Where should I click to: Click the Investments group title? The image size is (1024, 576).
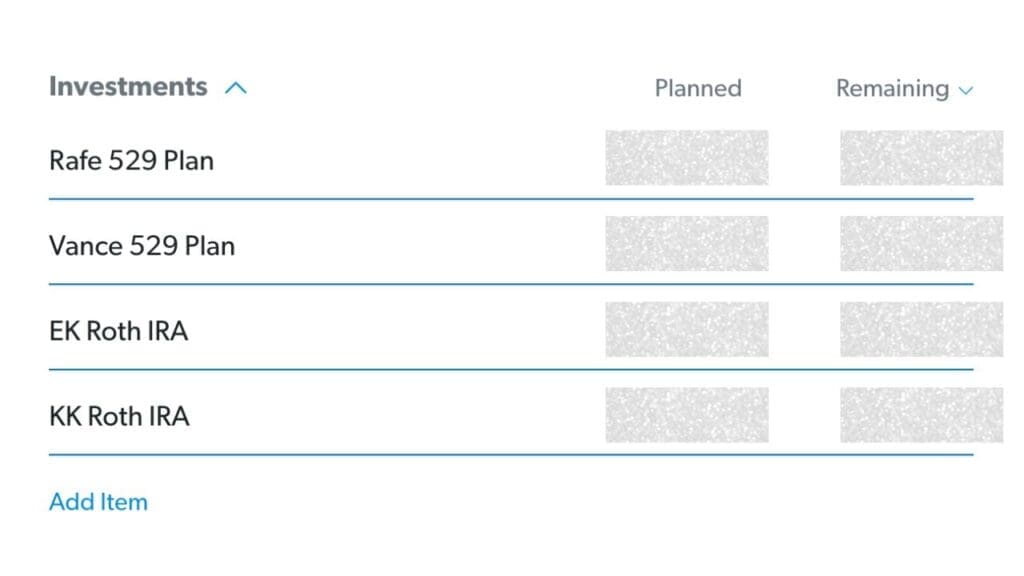click(128, 87)
